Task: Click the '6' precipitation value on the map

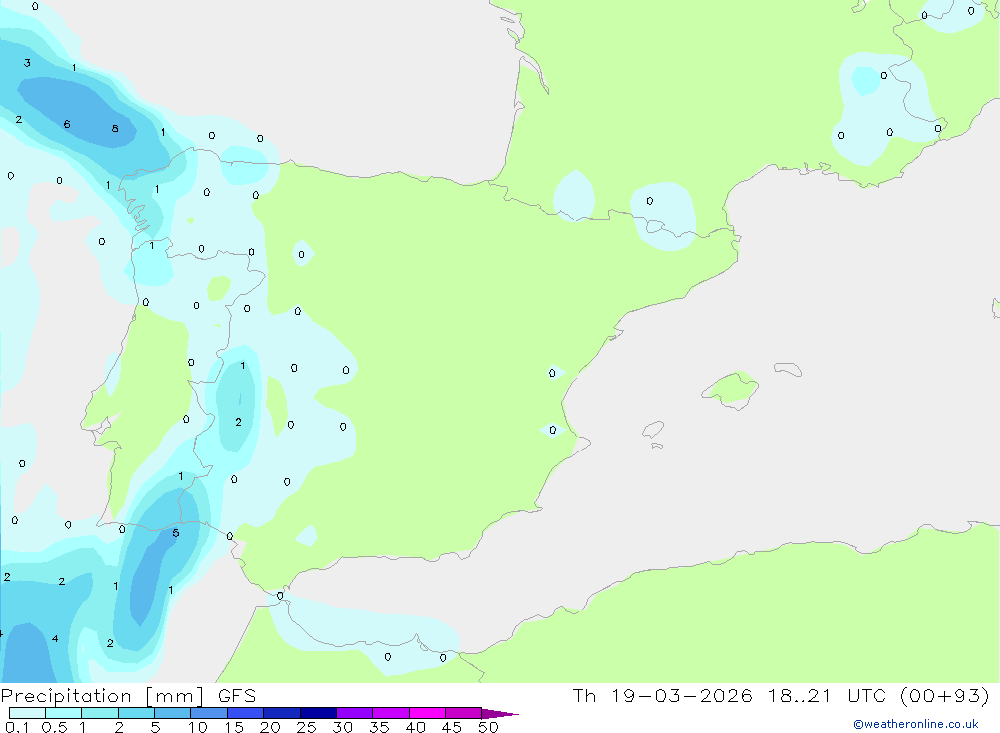Action: click(x=67, y=124)
